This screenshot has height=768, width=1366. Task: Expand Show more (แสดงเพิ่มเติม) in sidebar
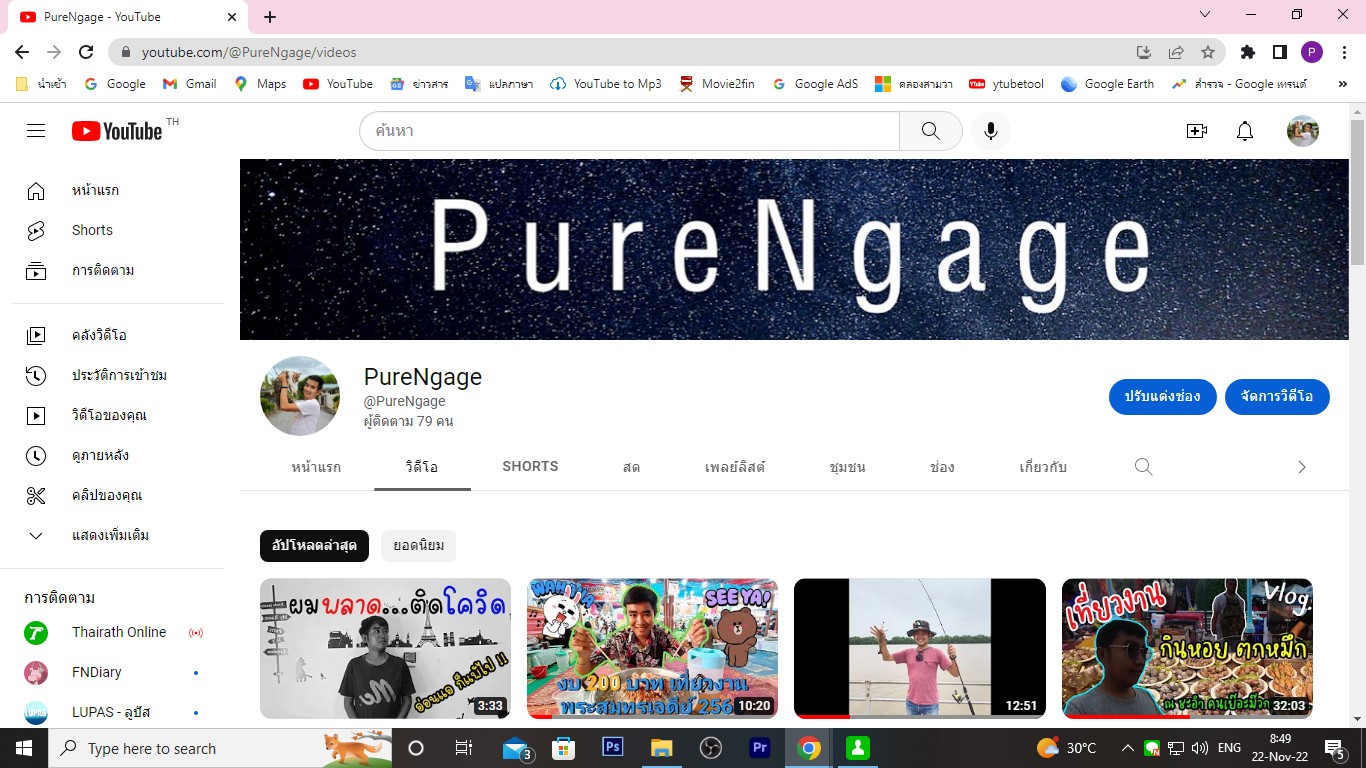click(x=118, y=535)
